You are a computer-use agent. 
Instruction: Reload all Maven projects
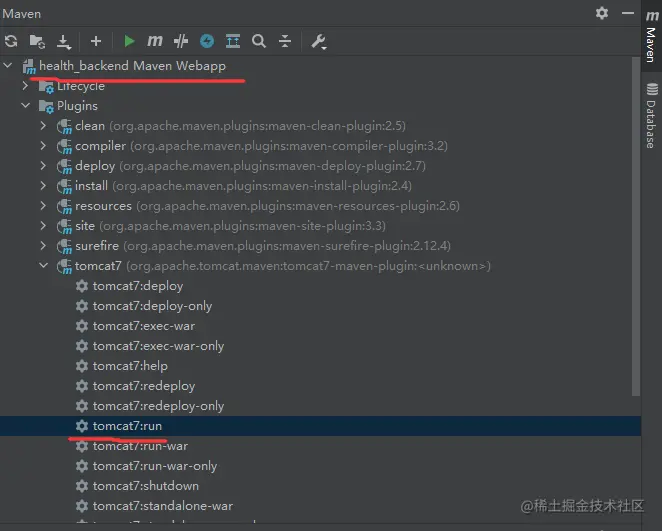point(11,41)
